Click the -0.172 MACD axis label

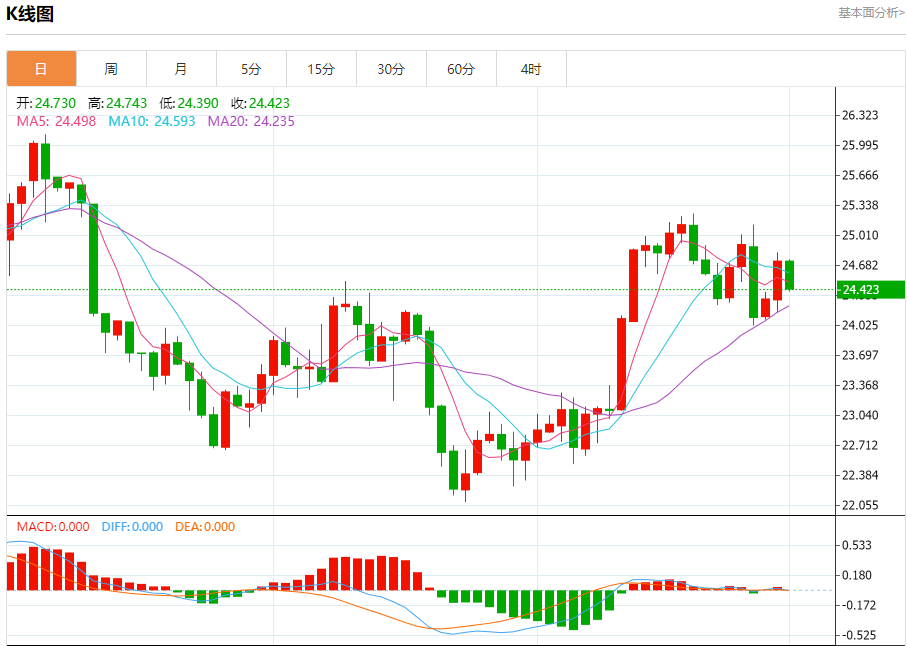point(858,606)
